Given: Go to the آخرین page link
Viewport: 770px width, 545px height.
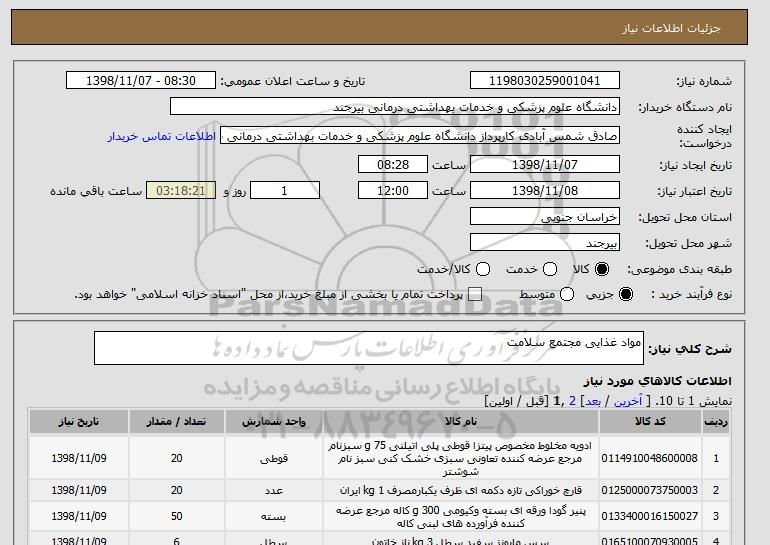Looking at the screenshot, I should (x=628, y=401).
